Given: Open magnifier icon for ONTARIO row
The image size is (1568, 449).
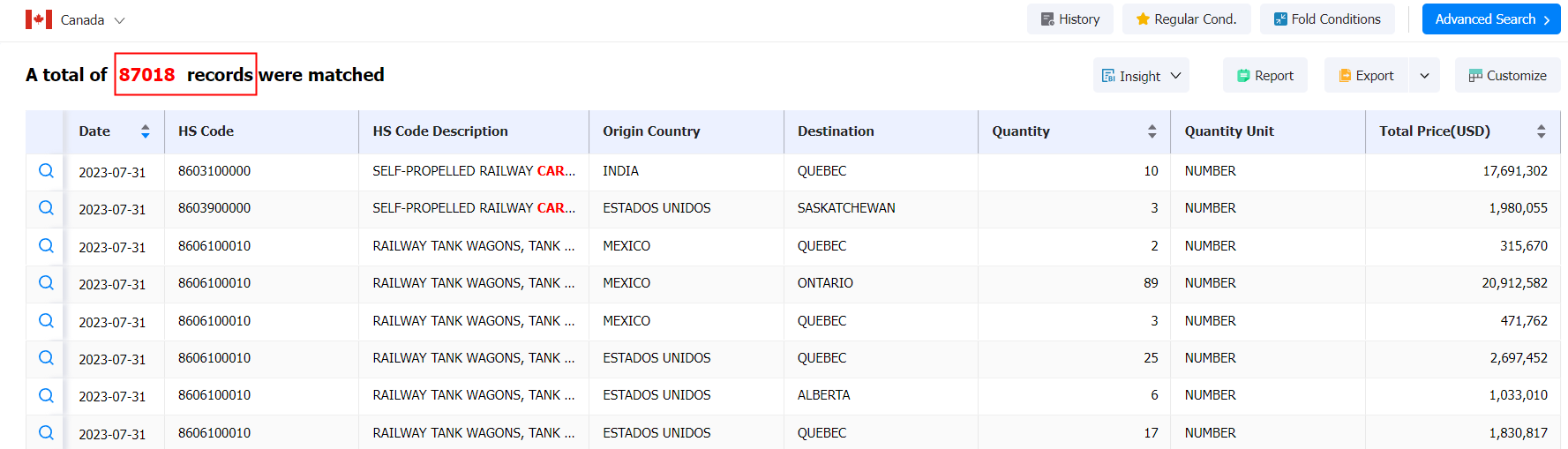Looking at the screenshot, I should point(46,282).
